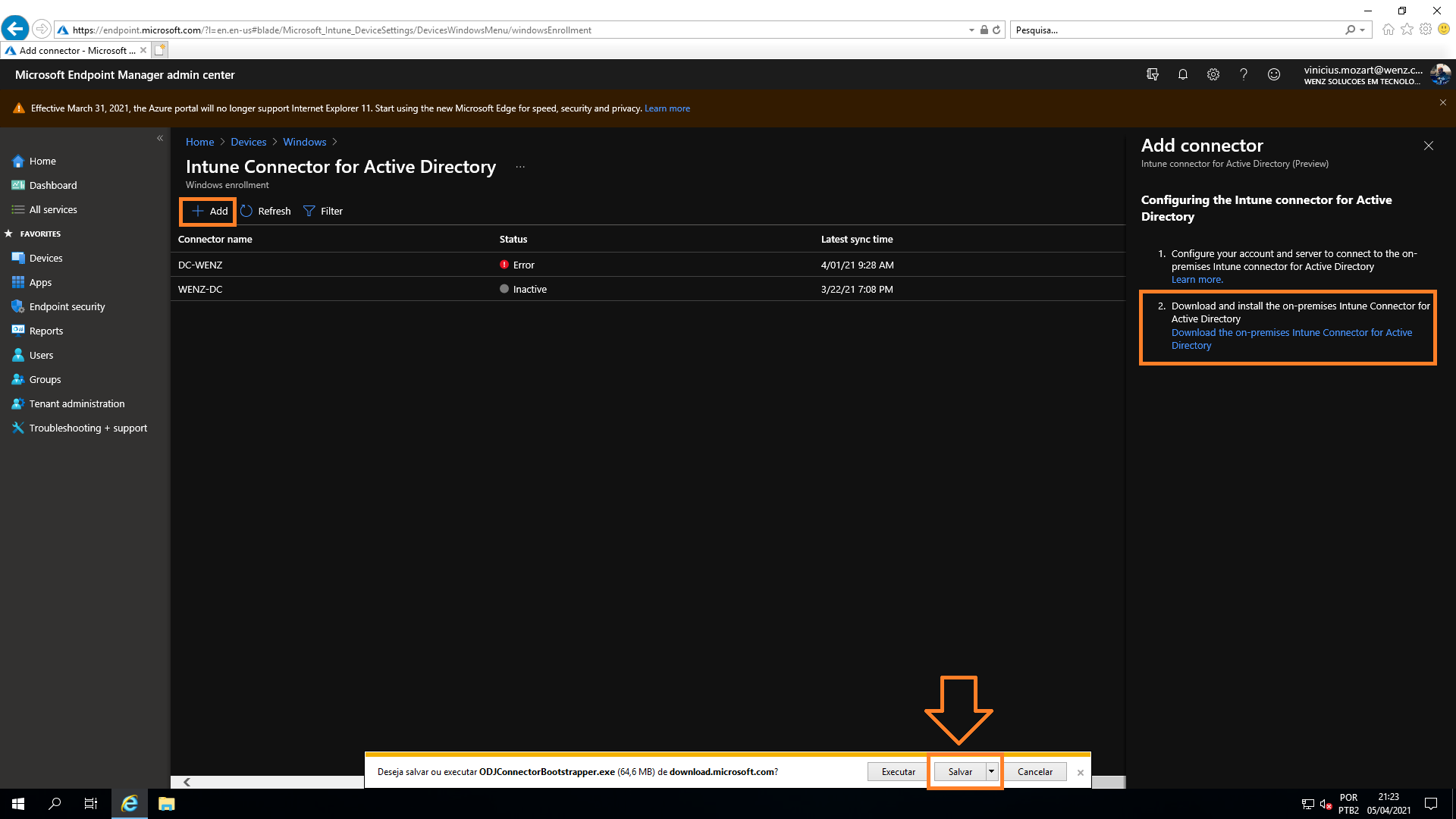
Task: Click the Executar button in the download bar
Action: tap(898, 771)
